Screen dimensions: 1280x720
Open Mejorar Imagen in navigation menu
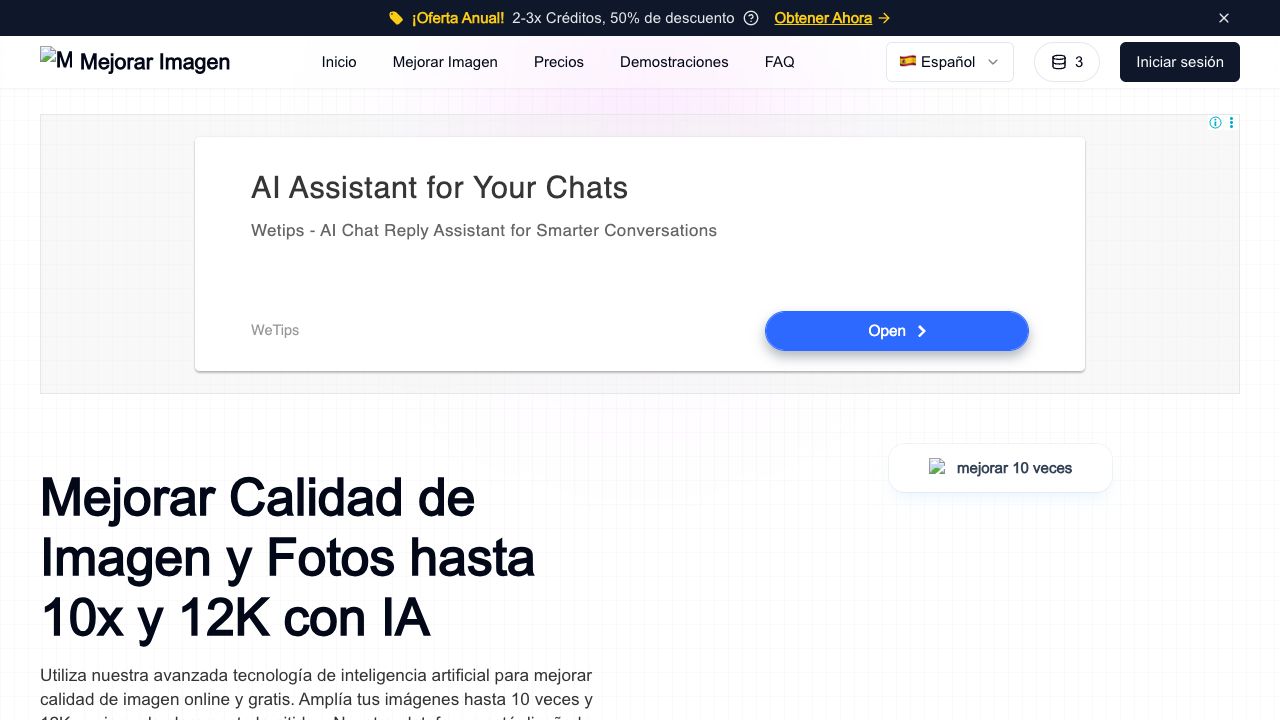(x=445, y=62)
